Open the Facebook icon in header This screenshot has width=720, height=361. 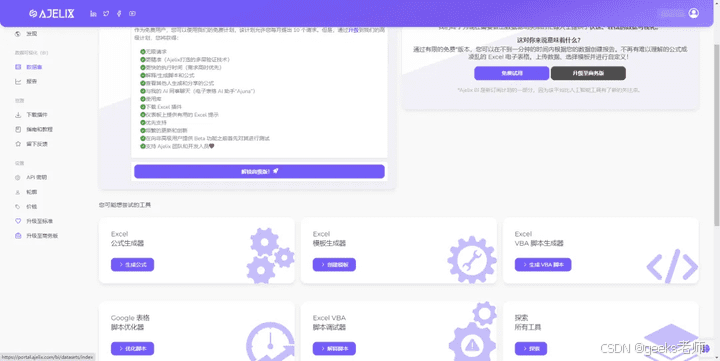pos(119,14)
